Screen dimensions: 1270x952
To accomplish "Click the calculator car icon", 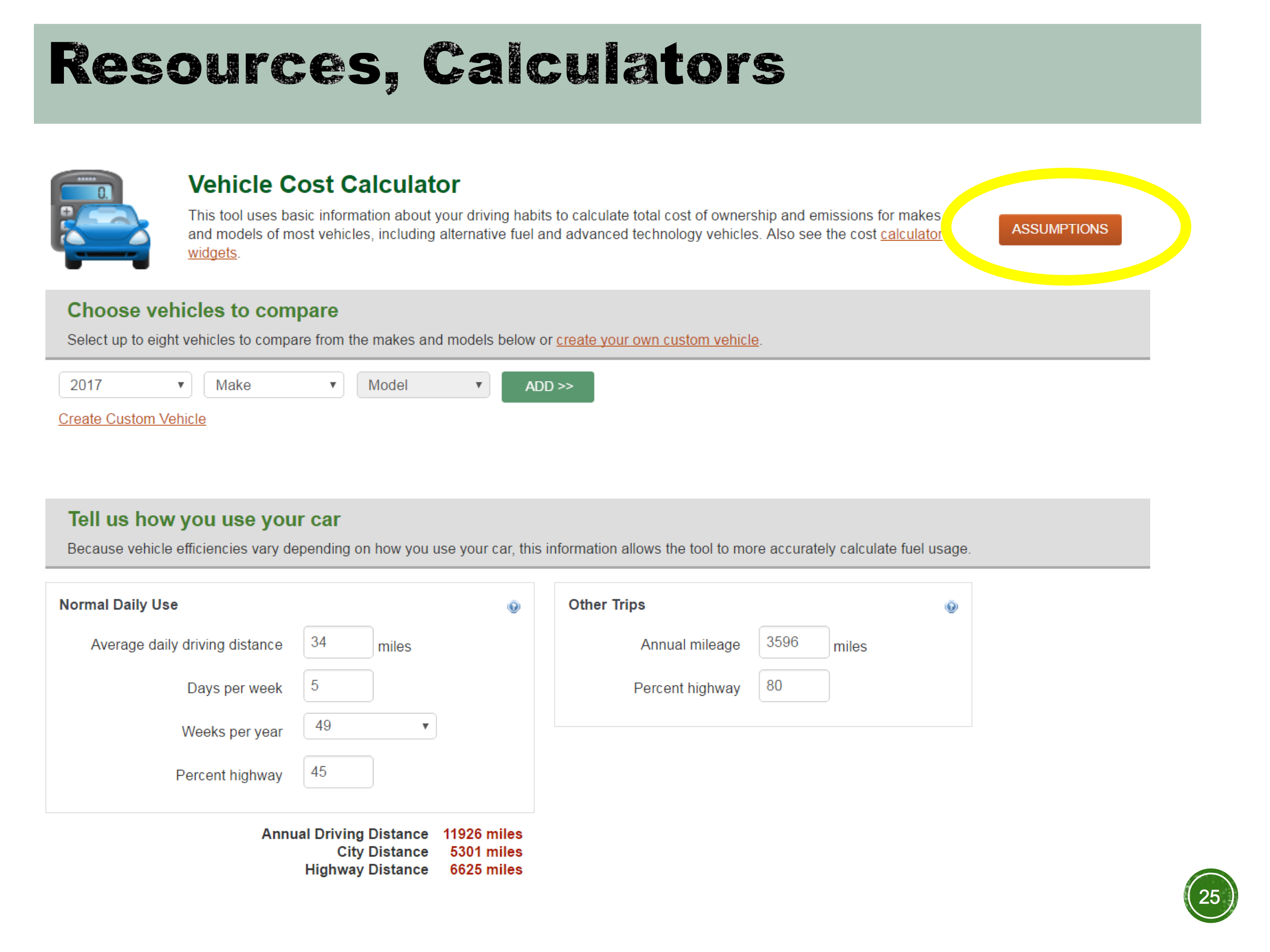I will 100,219.
